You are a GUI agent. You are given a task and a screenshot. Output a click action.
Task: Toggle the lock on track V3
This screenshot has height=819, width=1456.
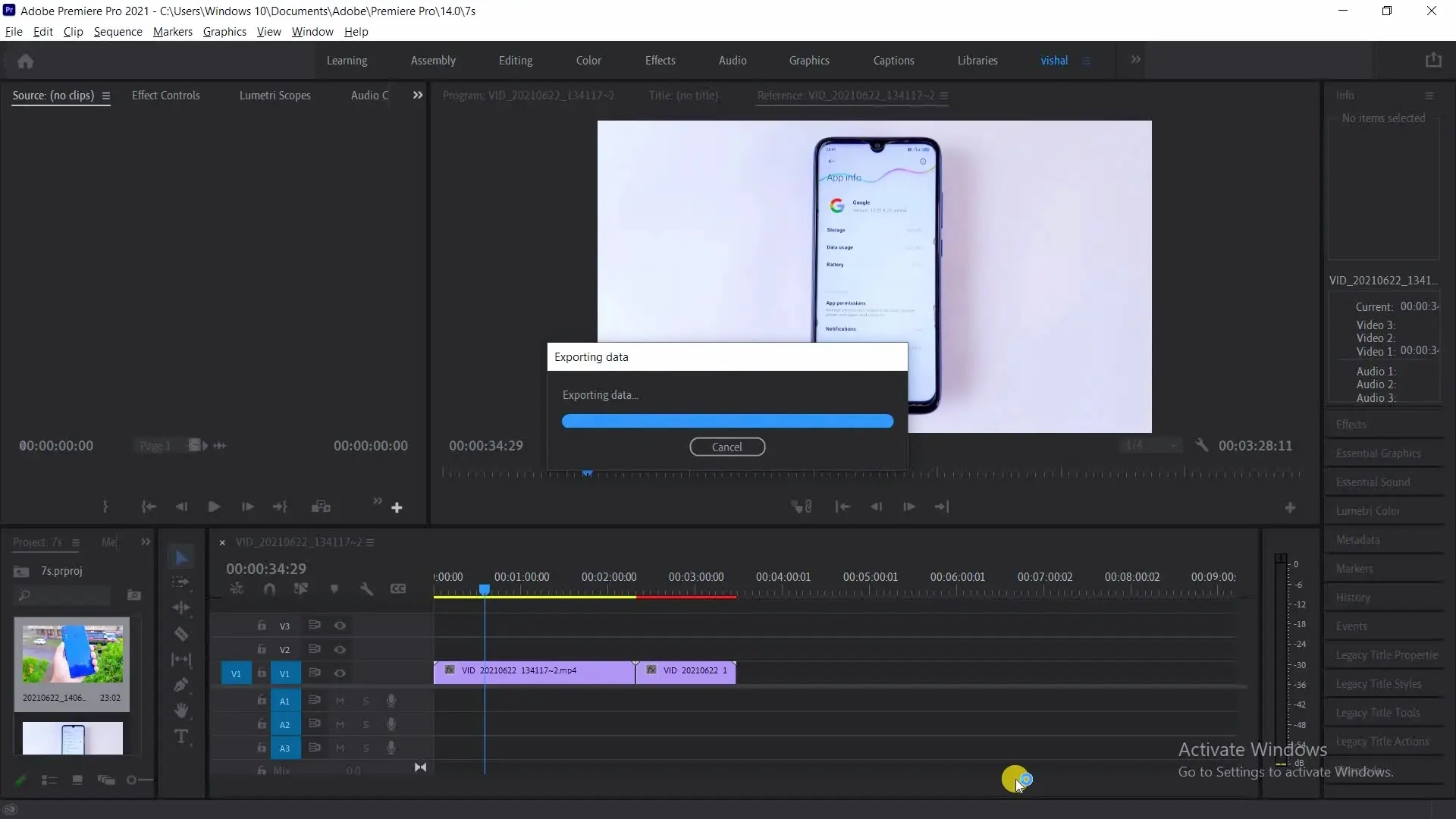[262, 626]
